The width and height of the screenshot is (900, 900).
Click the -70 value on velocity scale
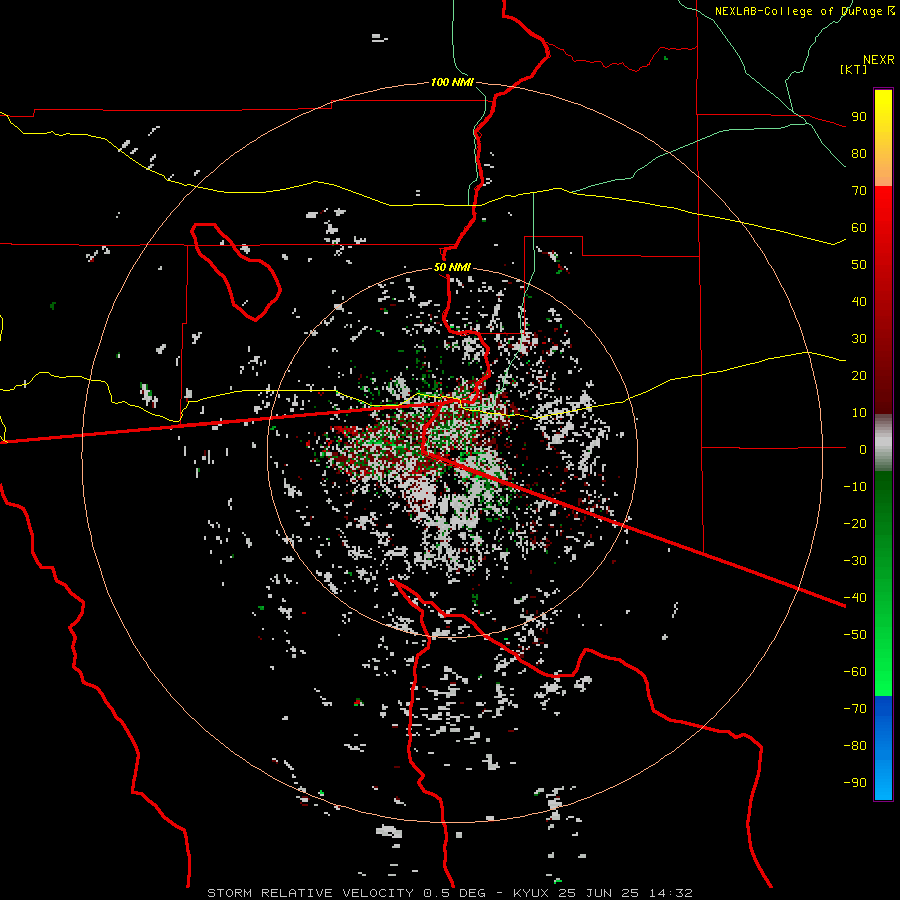855,708
